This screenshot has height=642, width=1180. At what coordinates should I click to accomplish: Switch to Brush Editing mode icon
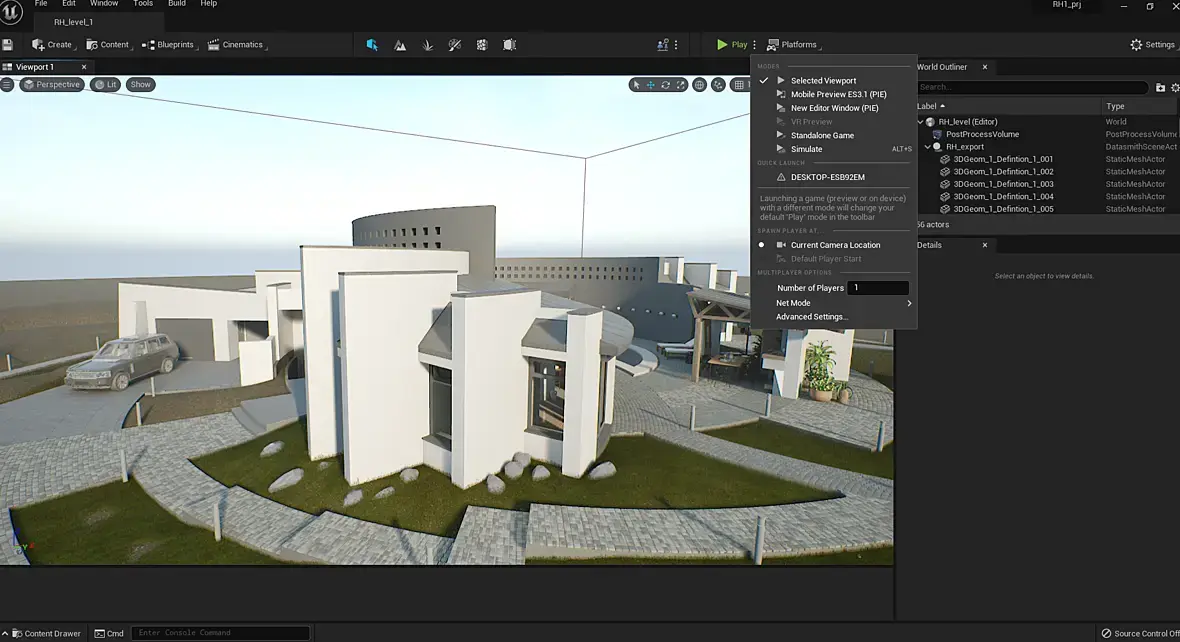[509, 44]
